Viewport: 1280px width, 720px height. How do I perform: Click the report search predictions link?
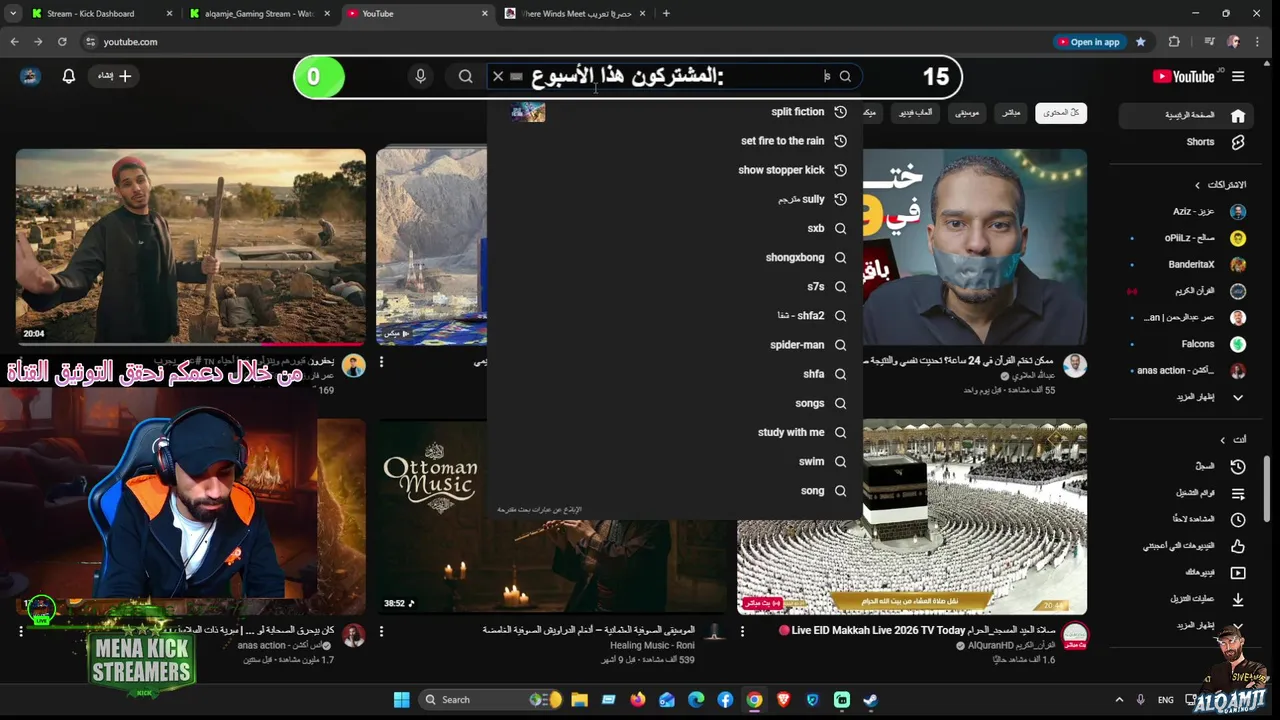[539, 510]
